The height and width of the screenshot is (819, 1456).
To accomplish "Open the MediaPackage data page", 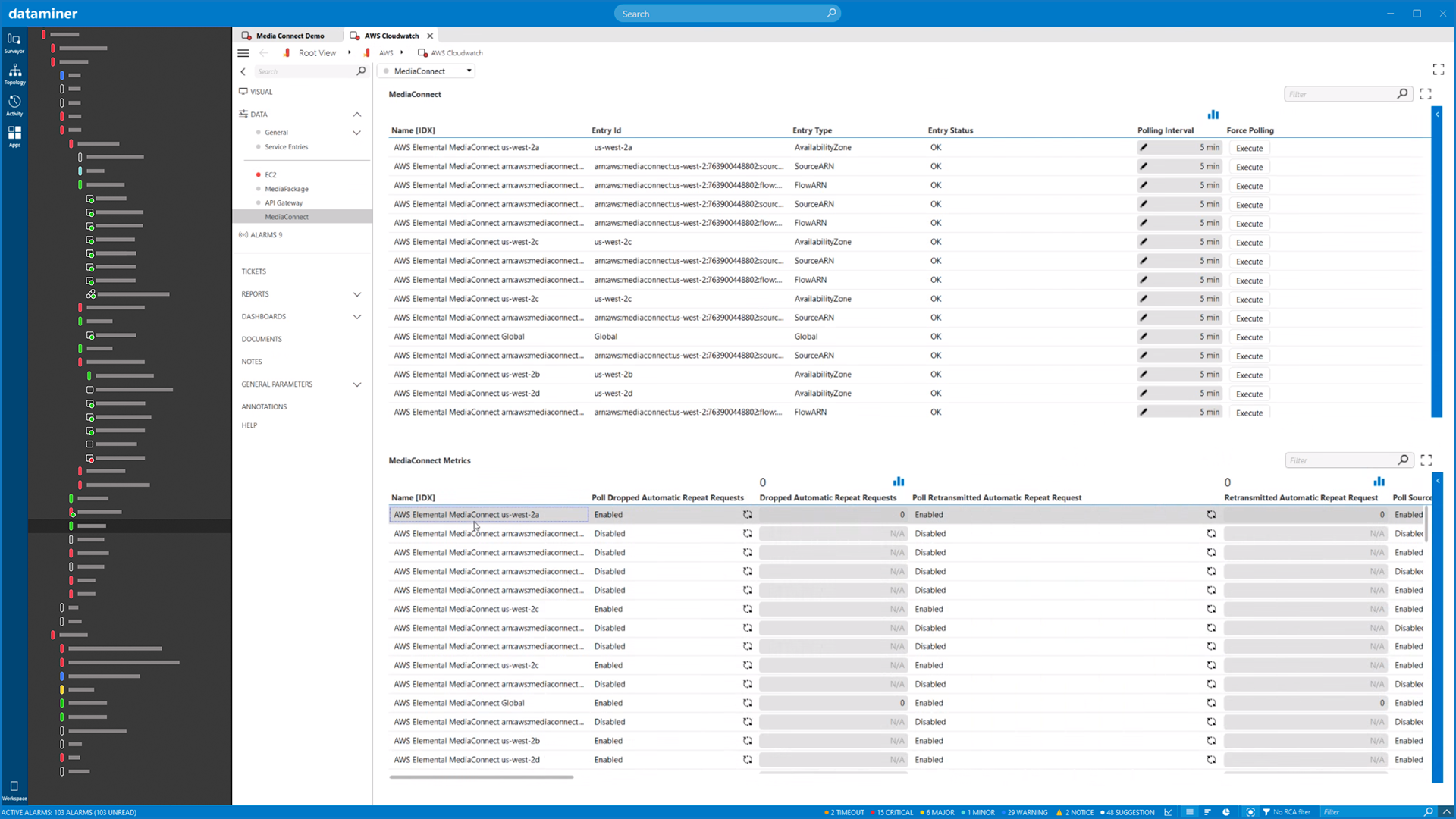I will 287,189.
